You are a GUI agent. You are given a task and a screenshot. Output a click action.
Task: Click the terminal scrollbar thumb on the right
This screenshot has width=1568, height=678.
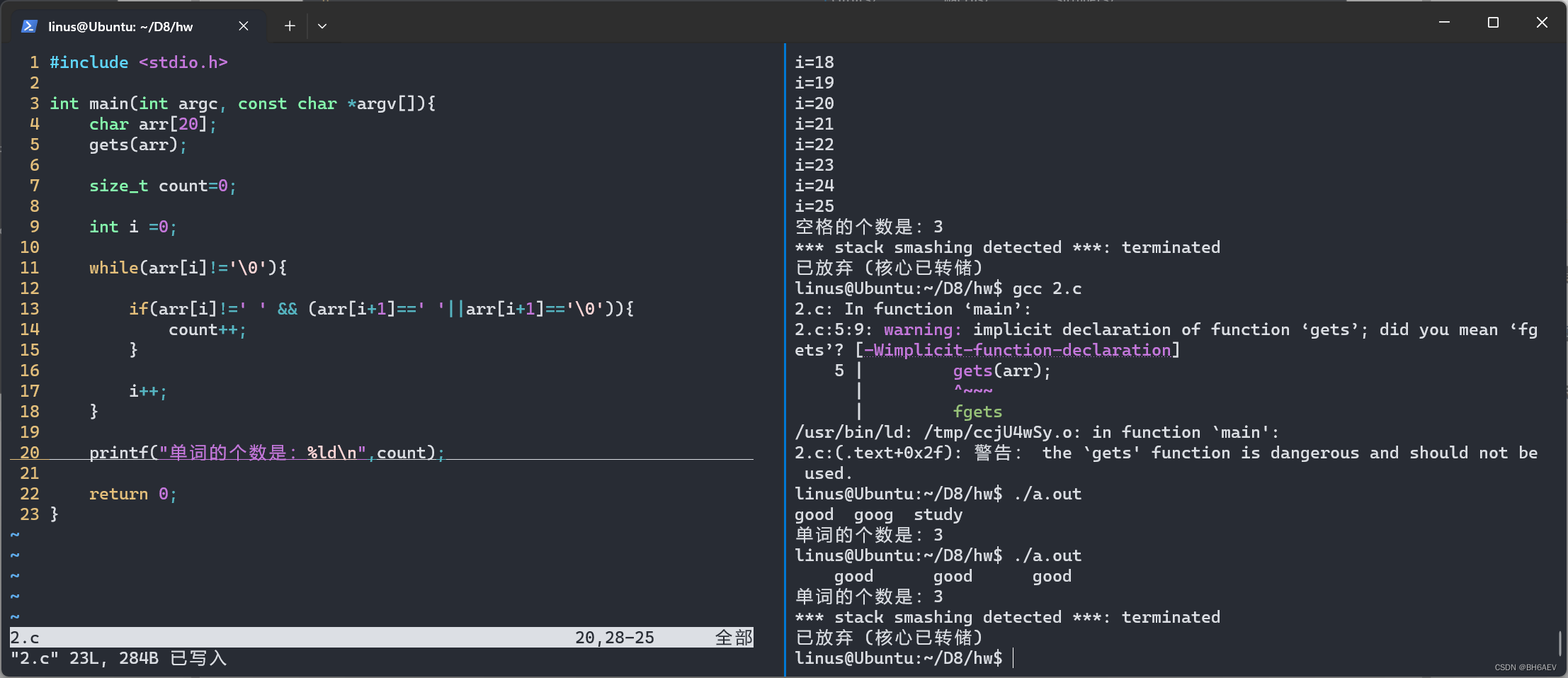(1560, 643)
